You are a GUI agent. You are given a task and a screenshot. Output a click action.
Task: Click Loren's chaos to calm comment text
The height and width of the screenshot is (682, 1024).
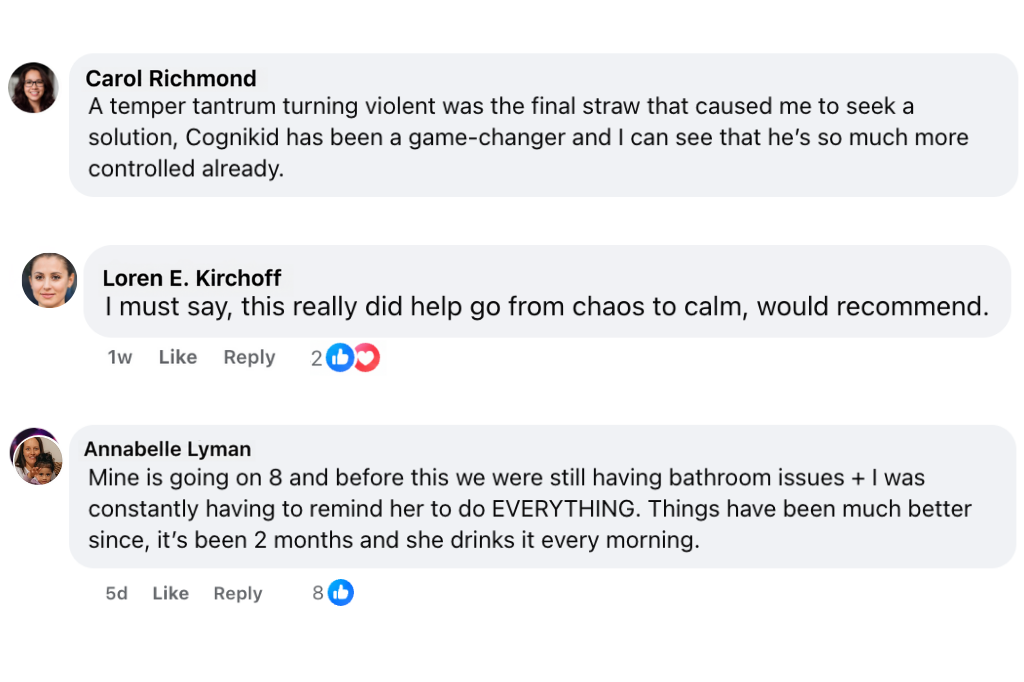(546, 306)
